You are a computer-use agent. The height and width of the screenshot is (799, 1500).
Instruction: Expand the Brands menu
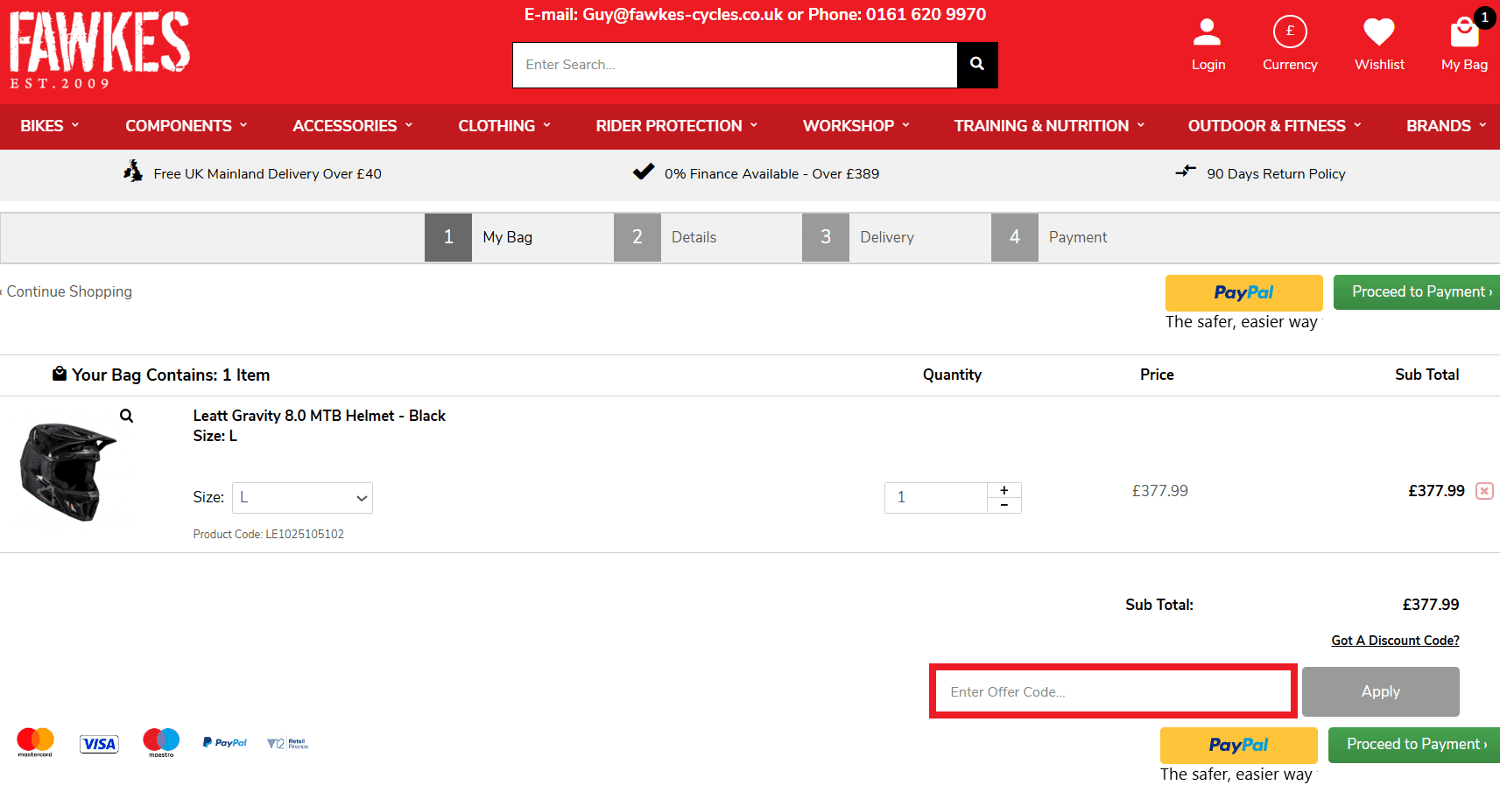coord(1447,126)
